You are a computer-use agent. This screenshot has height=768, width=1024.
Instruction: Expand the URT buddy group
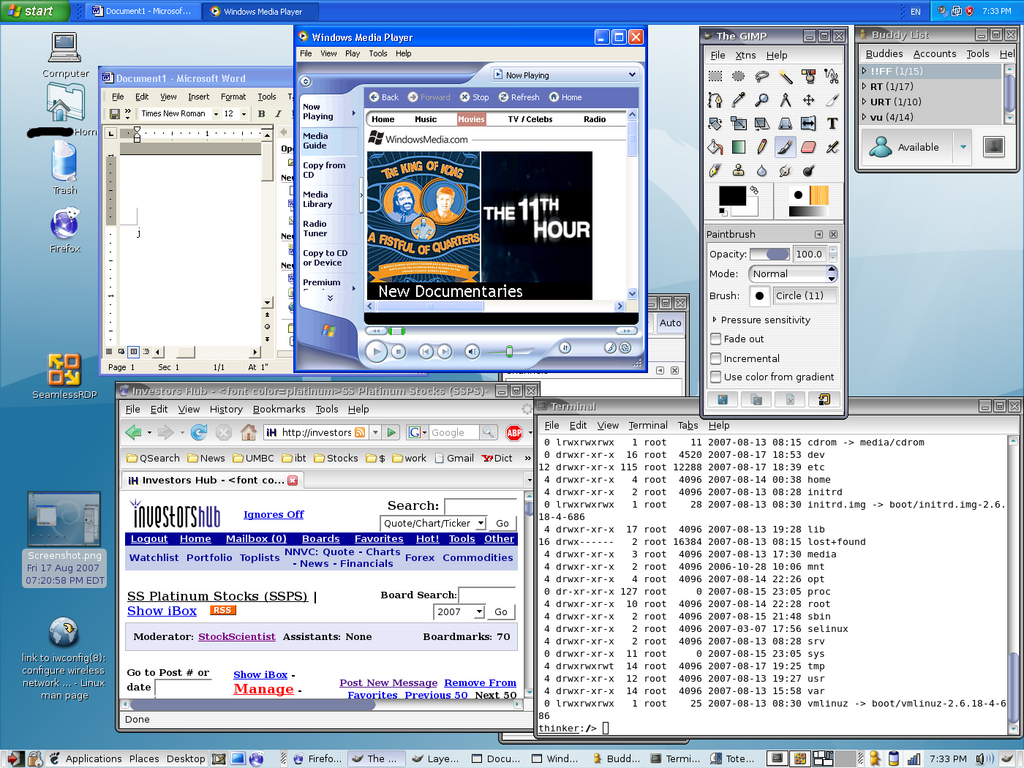(864, 102)
